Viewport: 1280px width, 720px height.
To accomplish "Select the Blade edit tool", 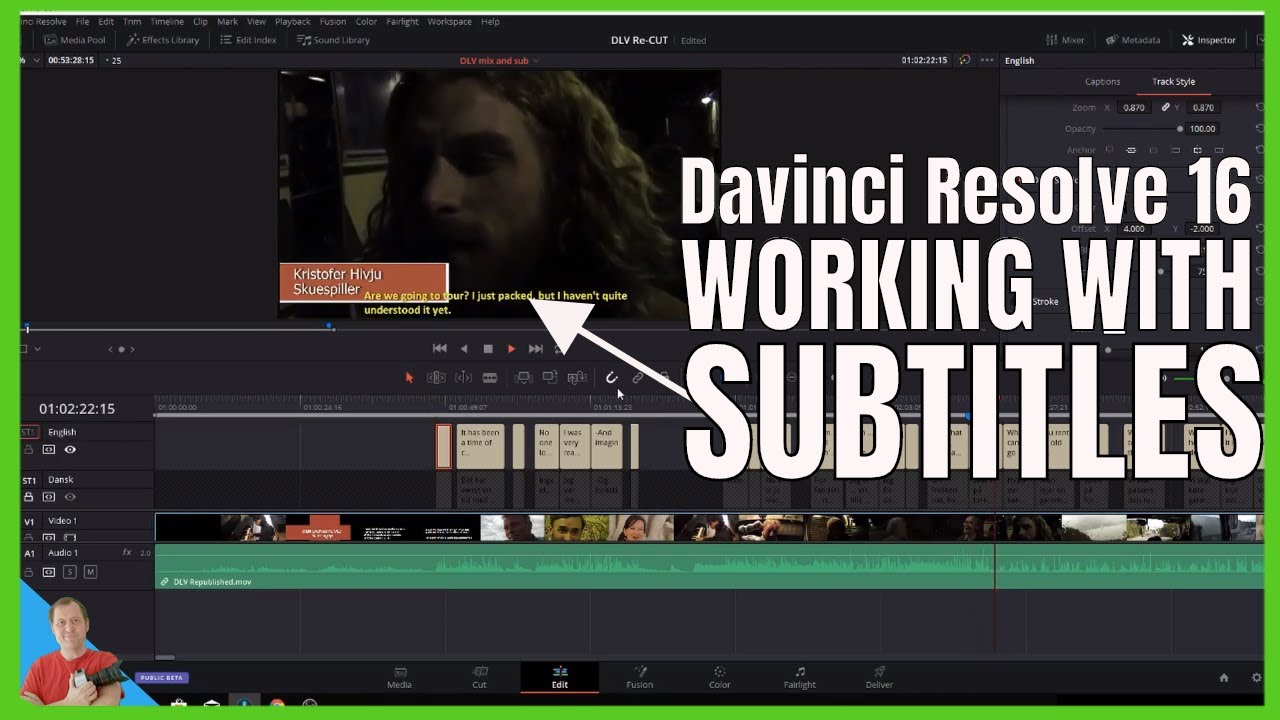I will pos(490,377).
